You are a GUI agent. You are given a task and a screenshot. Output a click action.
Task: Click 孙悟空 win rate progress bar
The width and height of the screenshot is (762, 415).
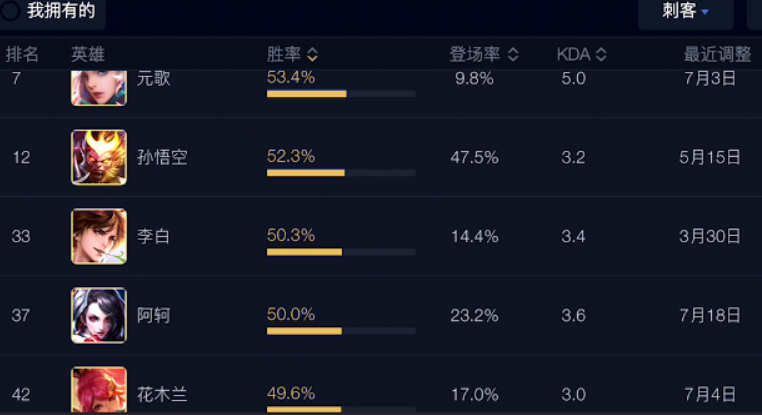coord(341,173)
